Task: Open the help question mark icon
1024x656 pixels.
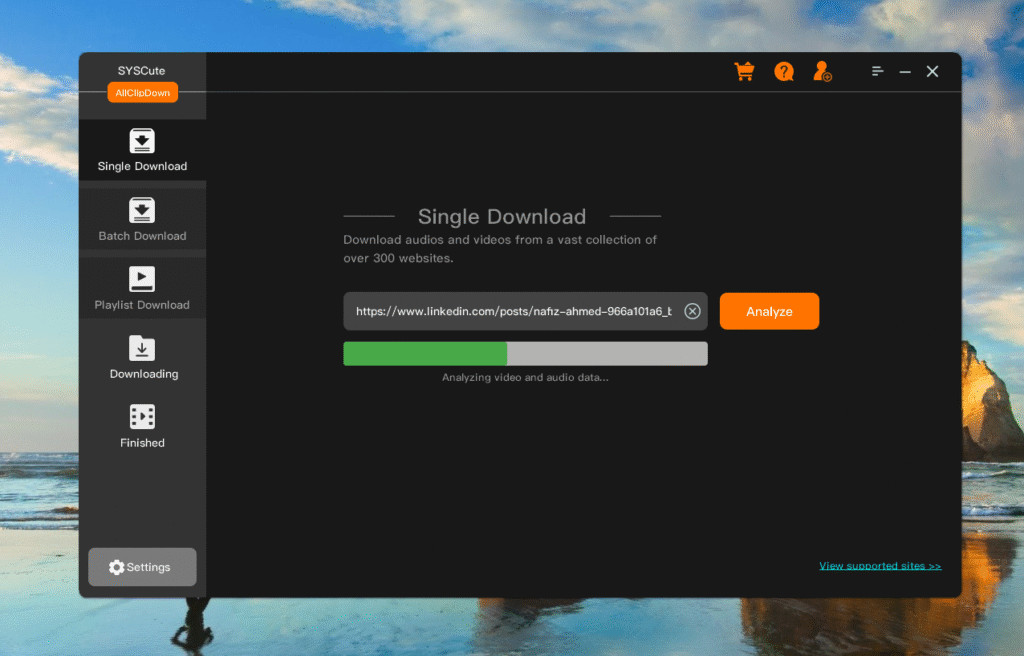Action: tap(784, 71)
